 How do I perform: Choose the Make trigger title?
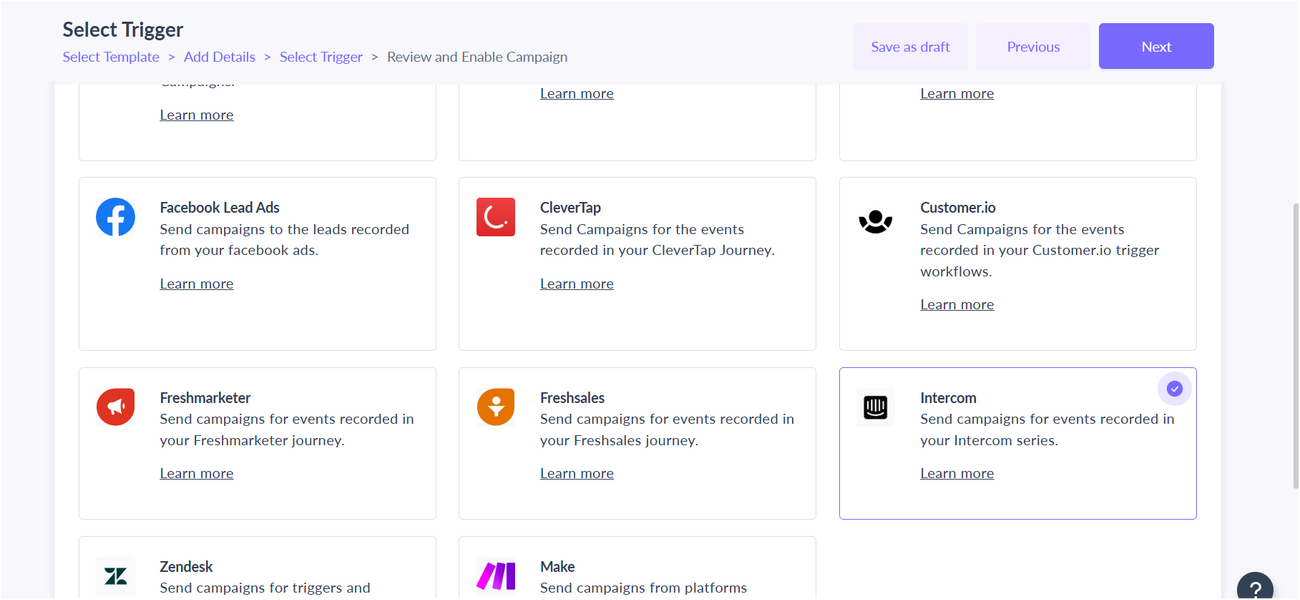pyautogui.click(x=557, y=567)
